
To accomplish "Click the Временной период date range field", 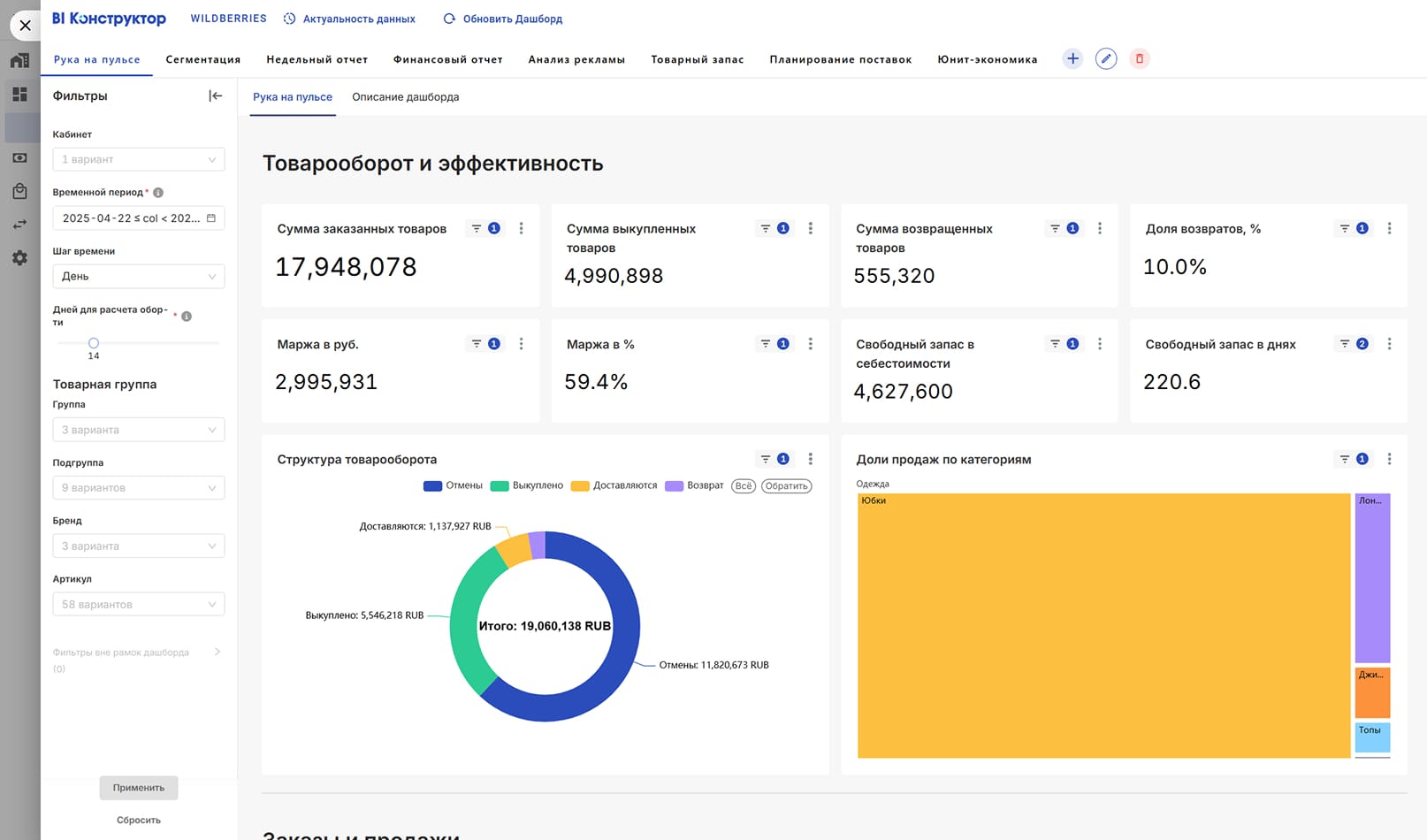I will coord(138,218).
